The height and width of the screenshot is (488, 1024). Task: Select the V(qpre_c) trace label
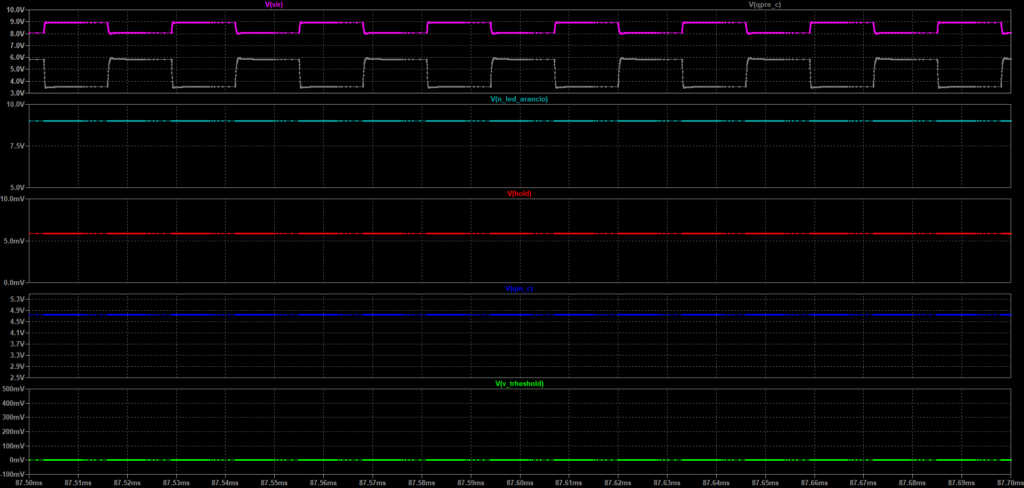[764, 5]
